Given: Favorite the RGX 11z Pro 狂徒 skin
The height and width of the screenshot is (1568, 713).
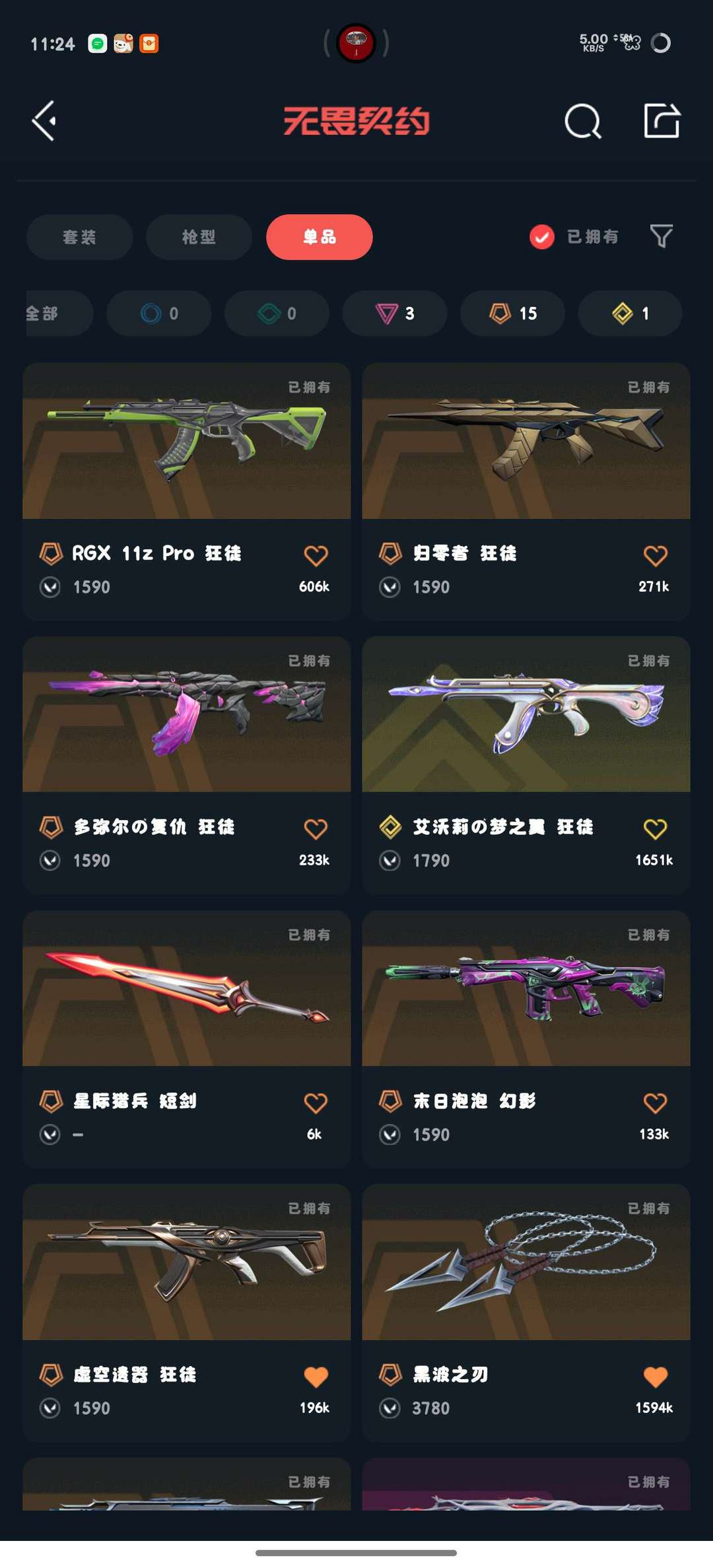Looking at the screenshot, I should [316, 556].
